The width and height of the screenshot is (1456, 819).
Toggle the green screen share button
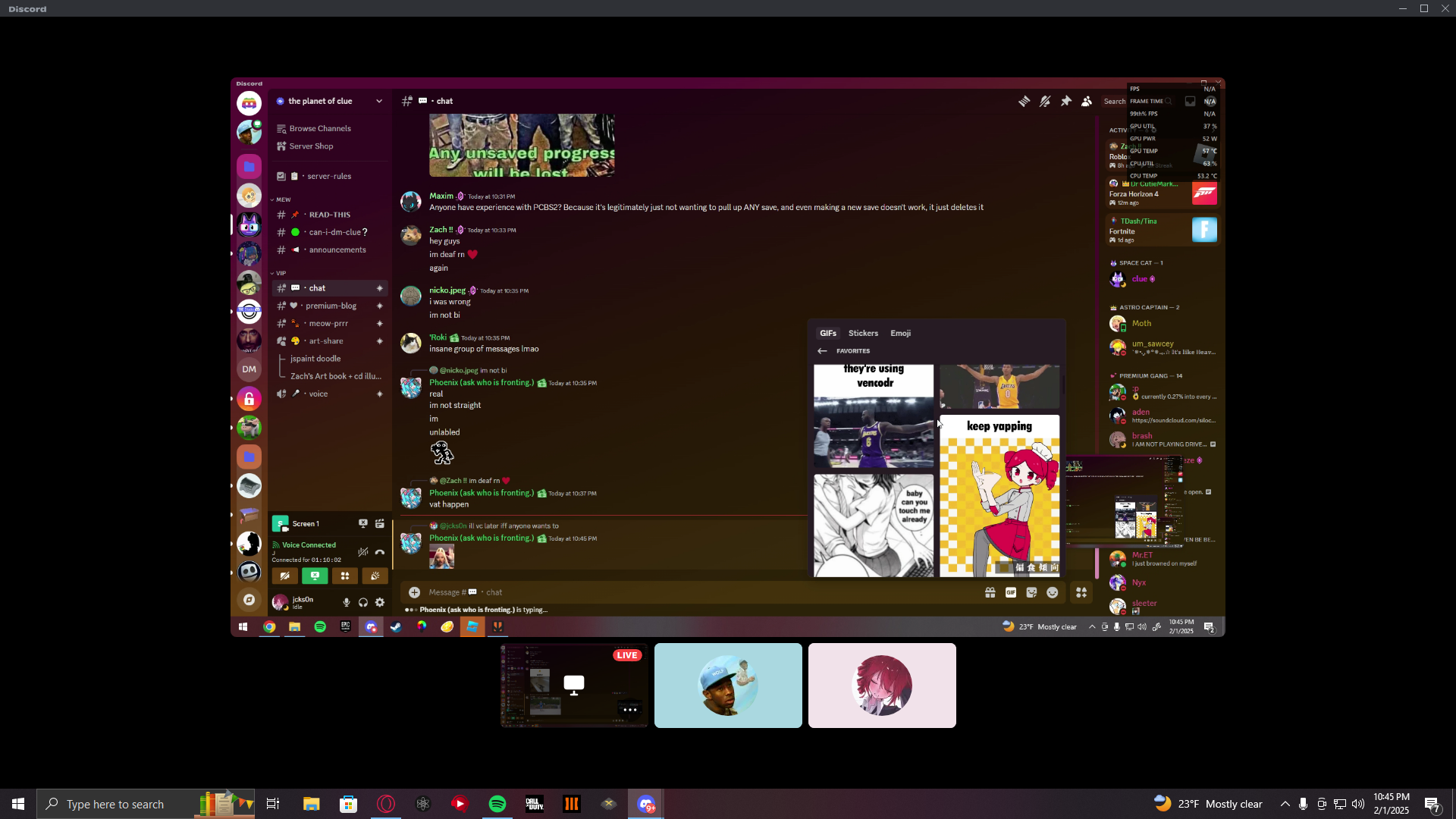click(x=315, y=576)
